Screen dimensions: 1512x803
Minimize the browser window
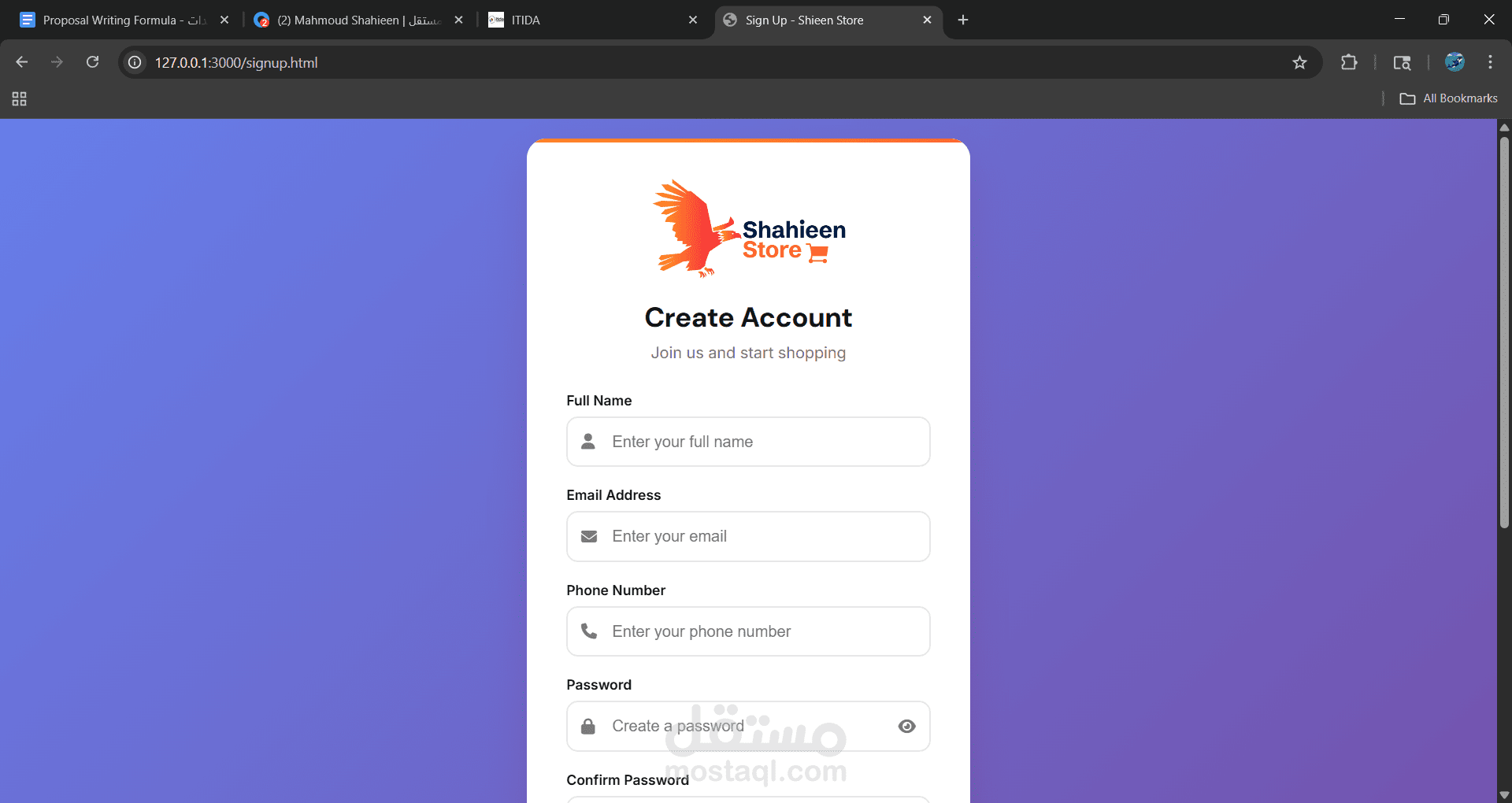pos(1399,20)
